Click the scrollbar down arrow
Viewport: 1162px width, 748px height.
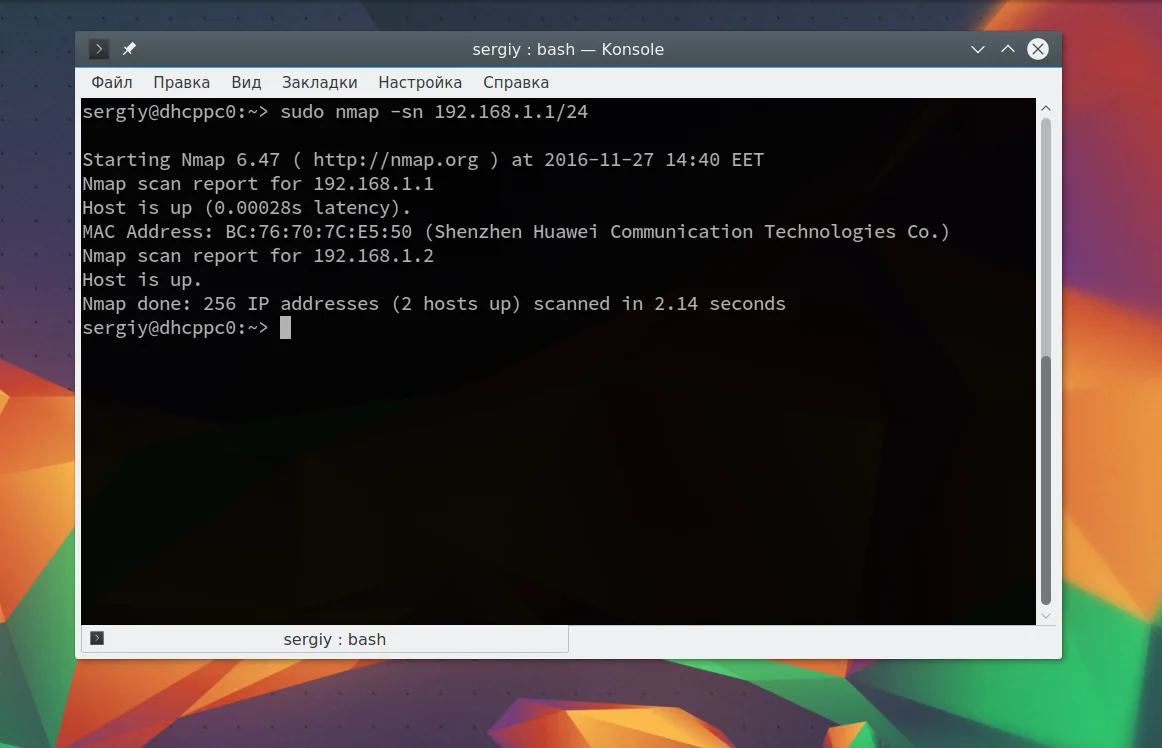(1046, 616)
